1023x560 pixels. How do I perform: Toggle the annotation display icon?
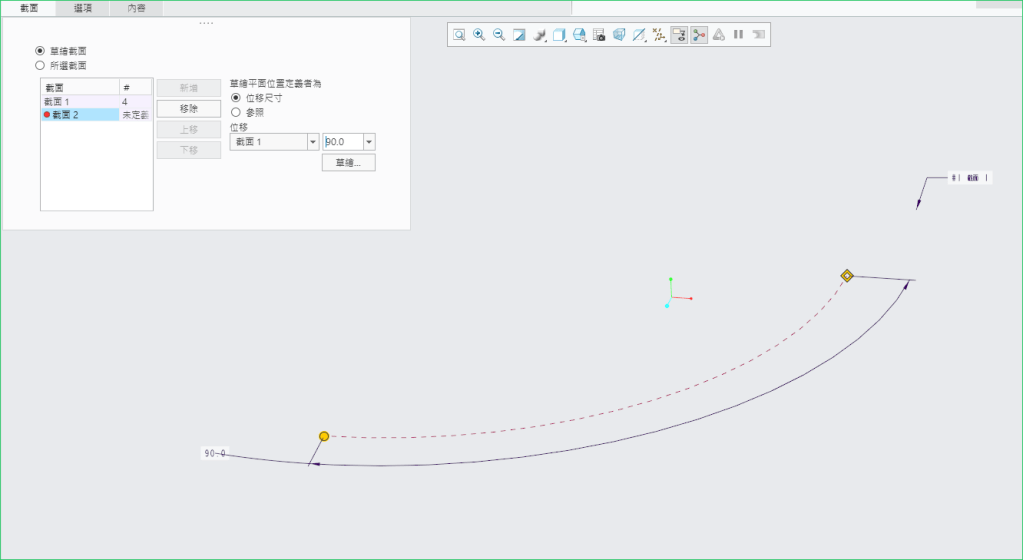(679, 34)
